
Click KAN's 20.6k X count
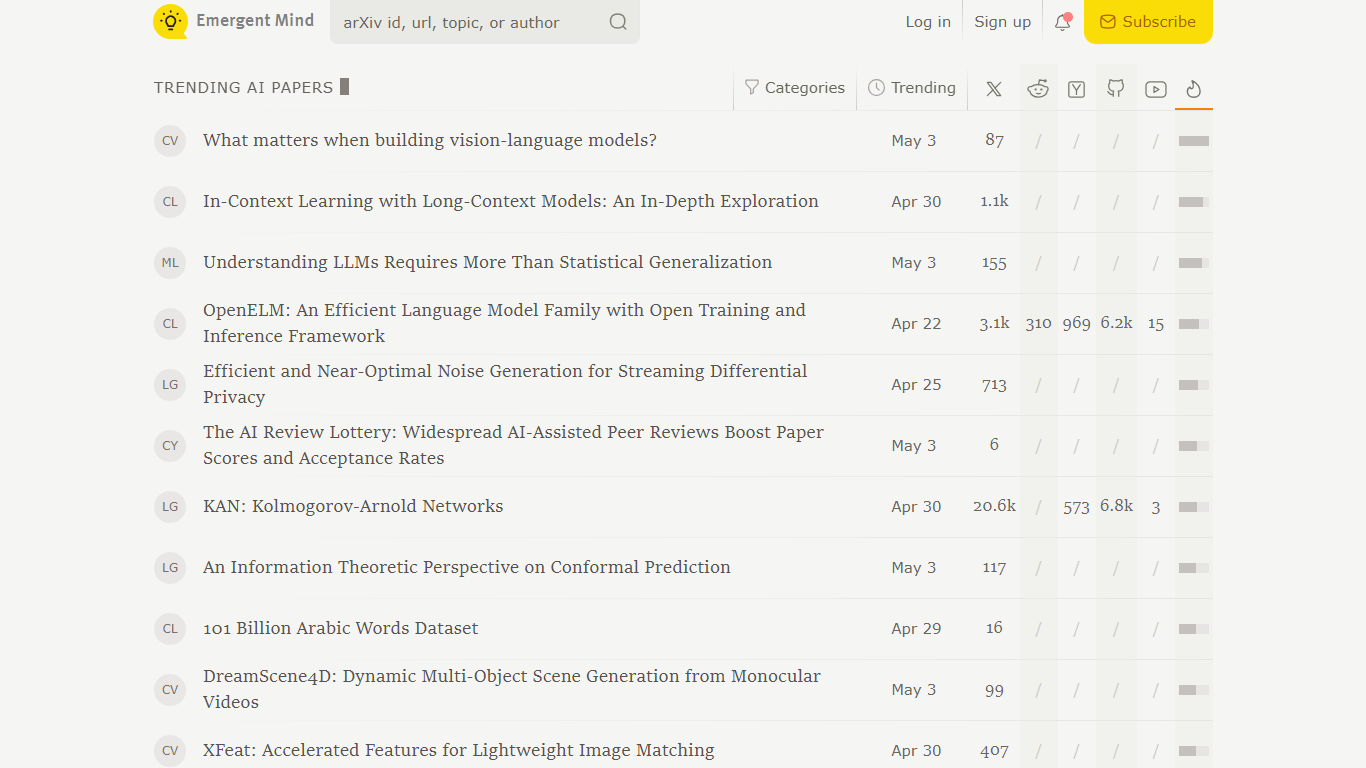coord(994,506)
